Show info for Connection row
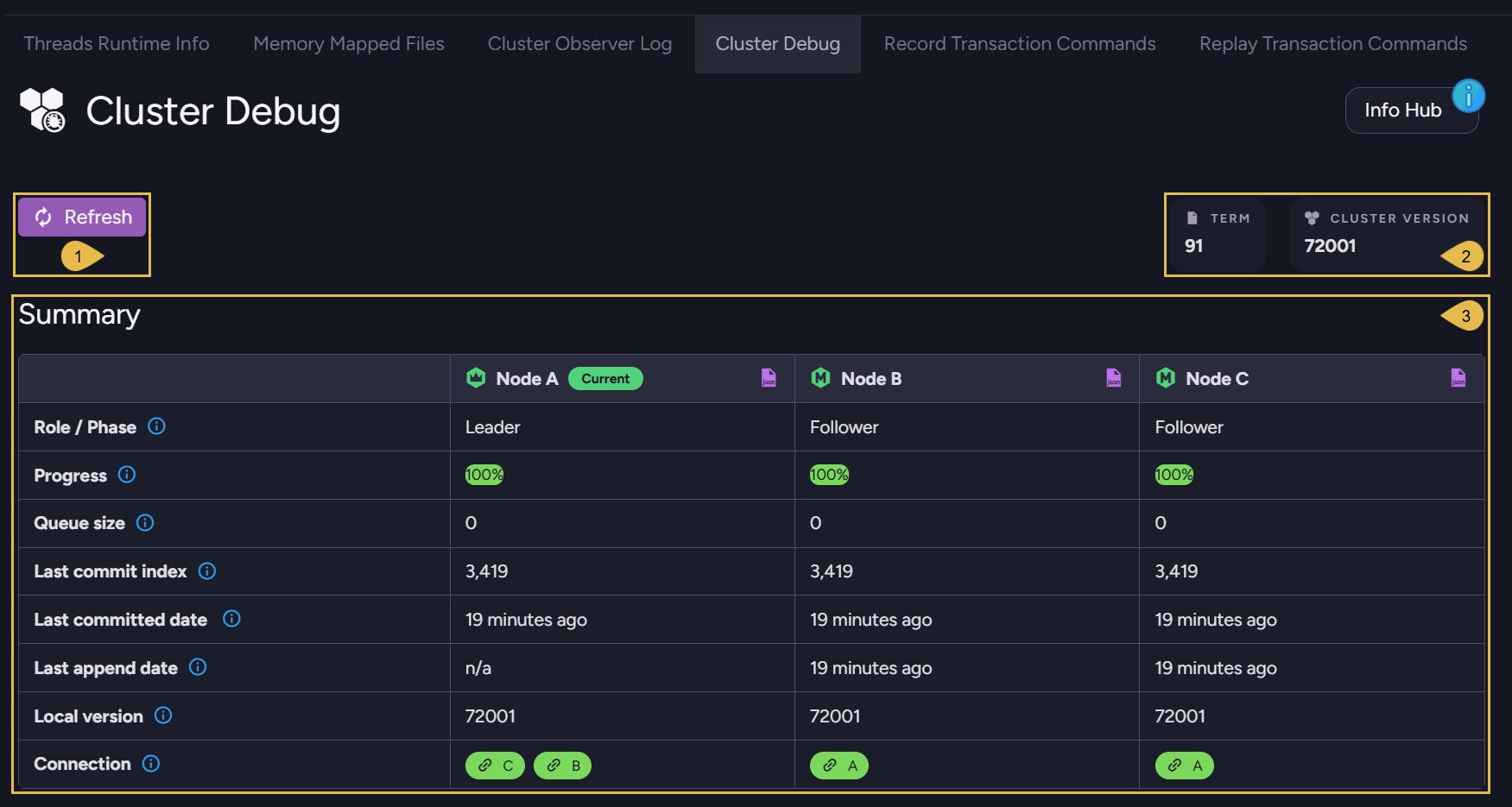Viewport: 1512px width, 807px height. (151, 764)
